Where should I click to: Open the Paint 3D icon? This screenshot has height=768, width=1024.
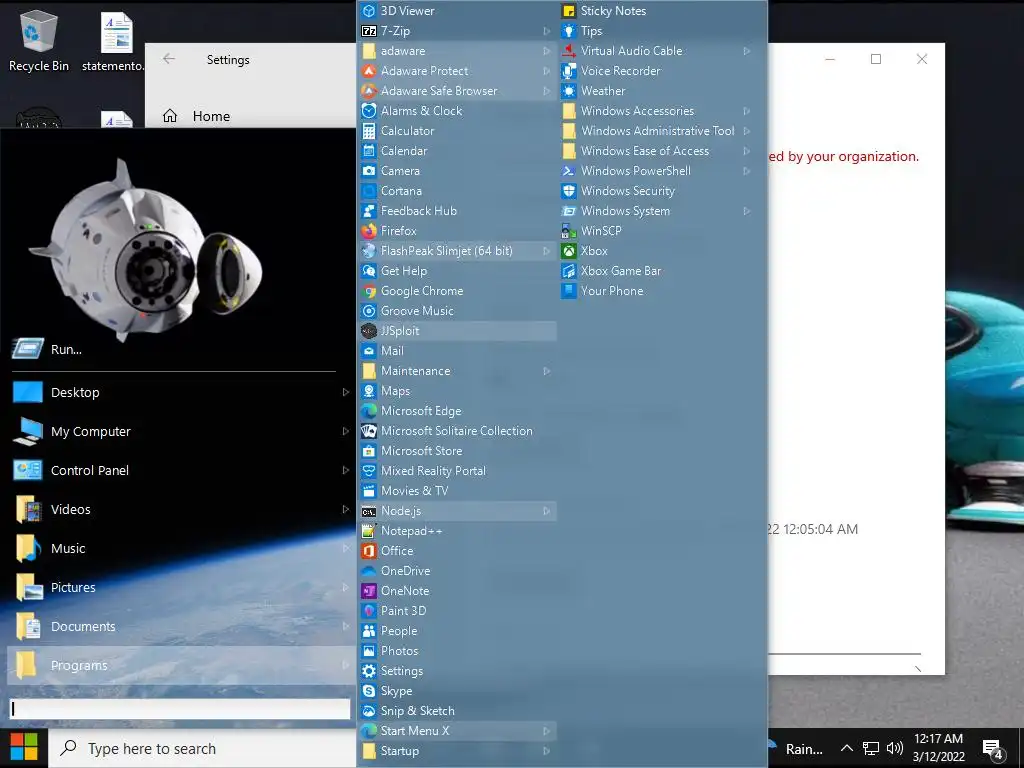(x=369, y=611)
